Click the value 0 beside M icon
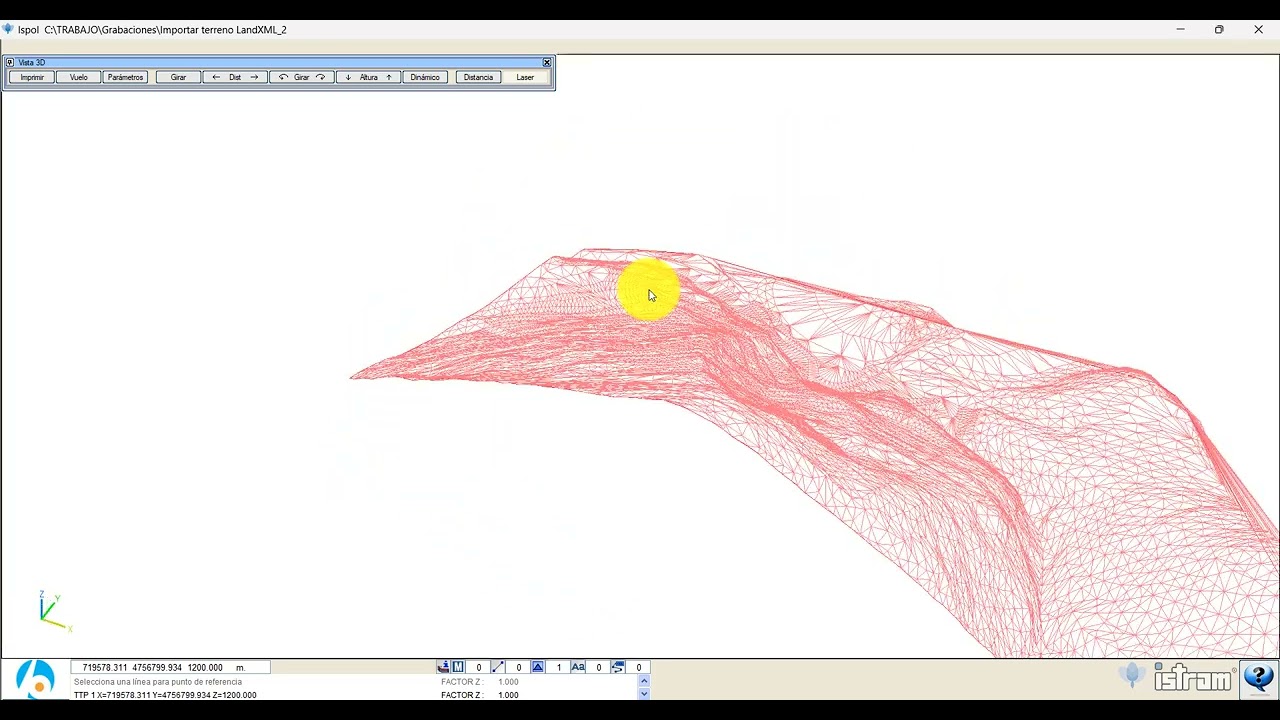Screen dimensions: 1280x720 [478, 667]
